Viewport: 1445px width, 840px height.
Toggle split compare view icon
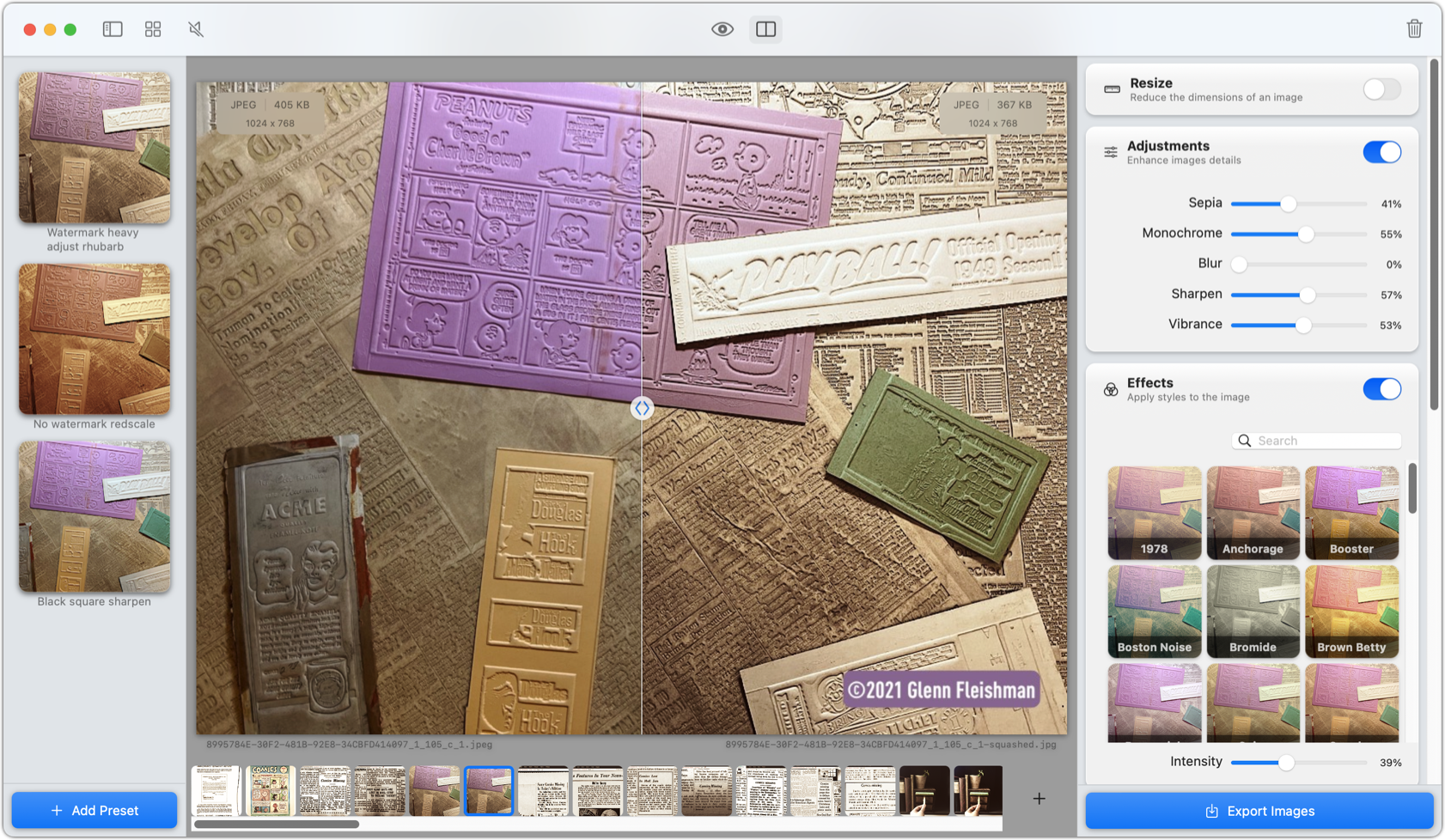[765, 29]
